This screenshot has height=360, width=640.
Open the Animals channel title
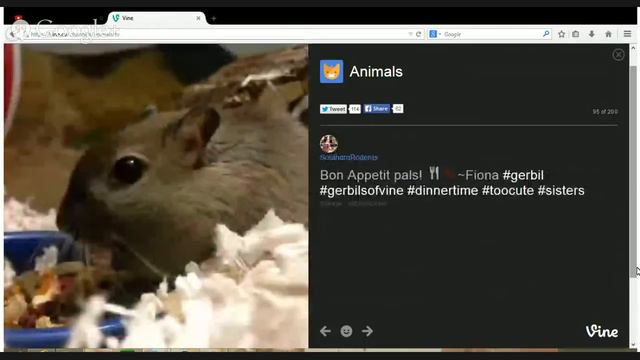pos(376,72)
